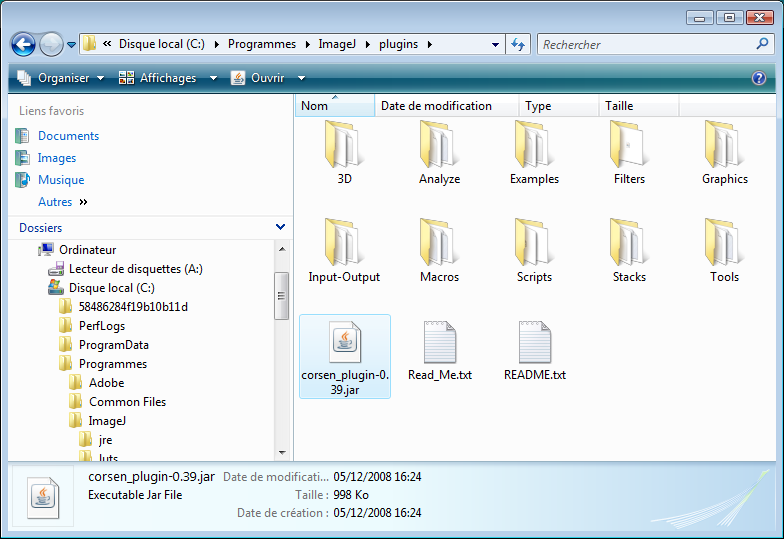Image resolution: width=784 pixels, height=539 pixels.
Task: Sort by Taille column header
Action: tap(638, 106)
